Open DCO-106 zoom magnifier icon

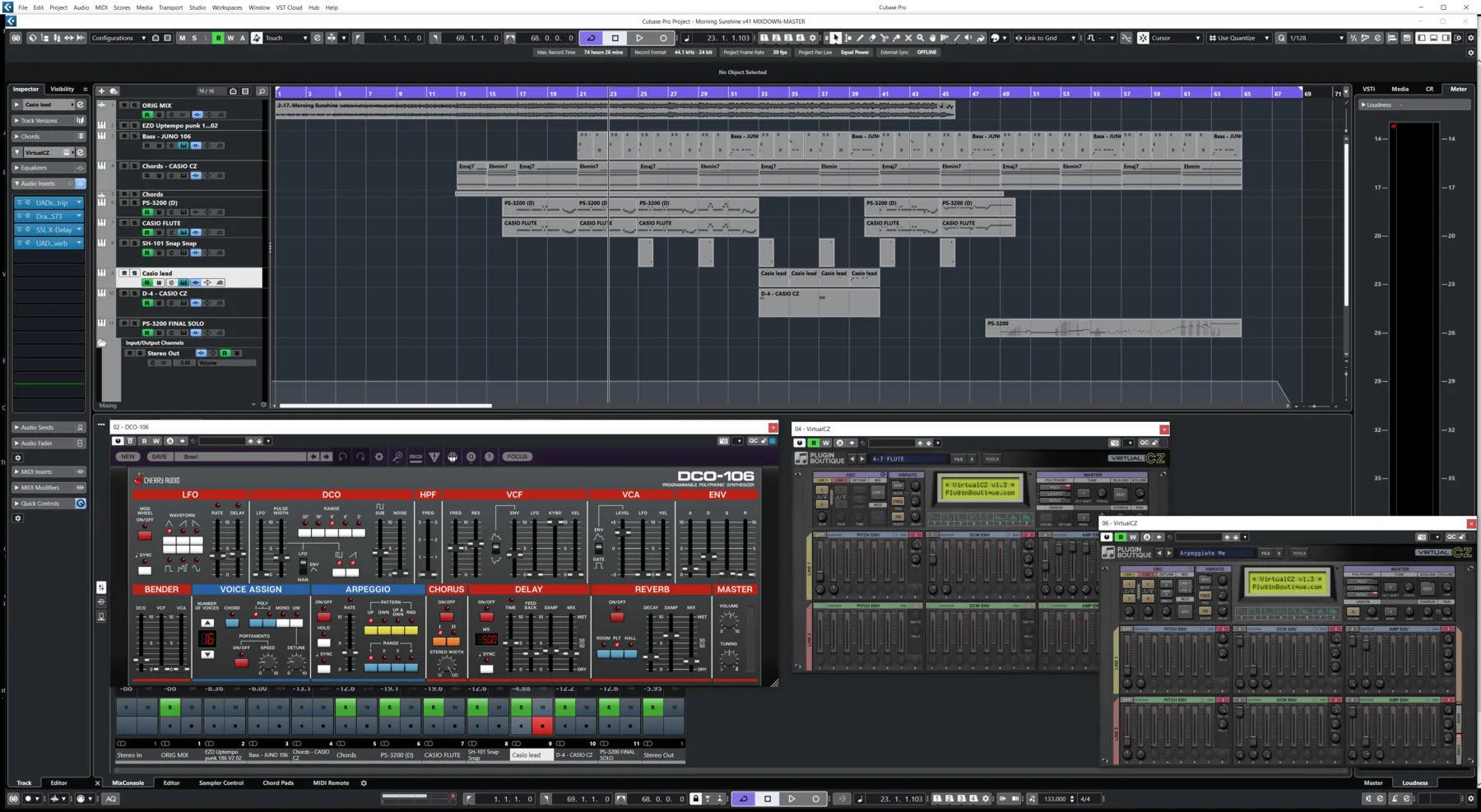click(397, 457)
